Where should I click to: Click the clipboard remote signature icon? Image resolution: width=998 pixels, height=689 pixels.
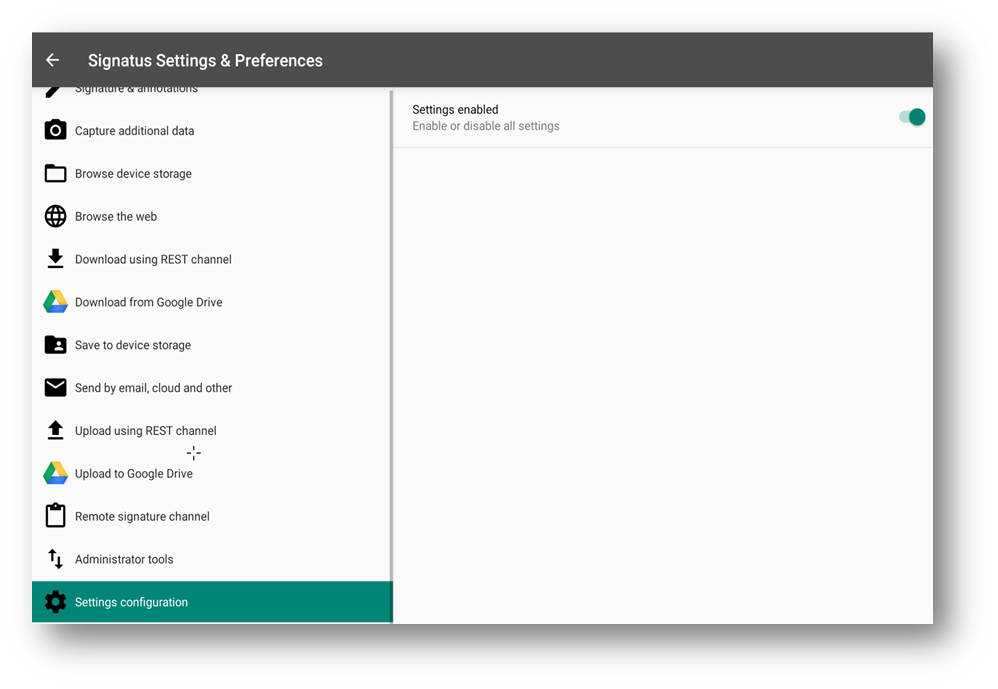click(56, 516)
